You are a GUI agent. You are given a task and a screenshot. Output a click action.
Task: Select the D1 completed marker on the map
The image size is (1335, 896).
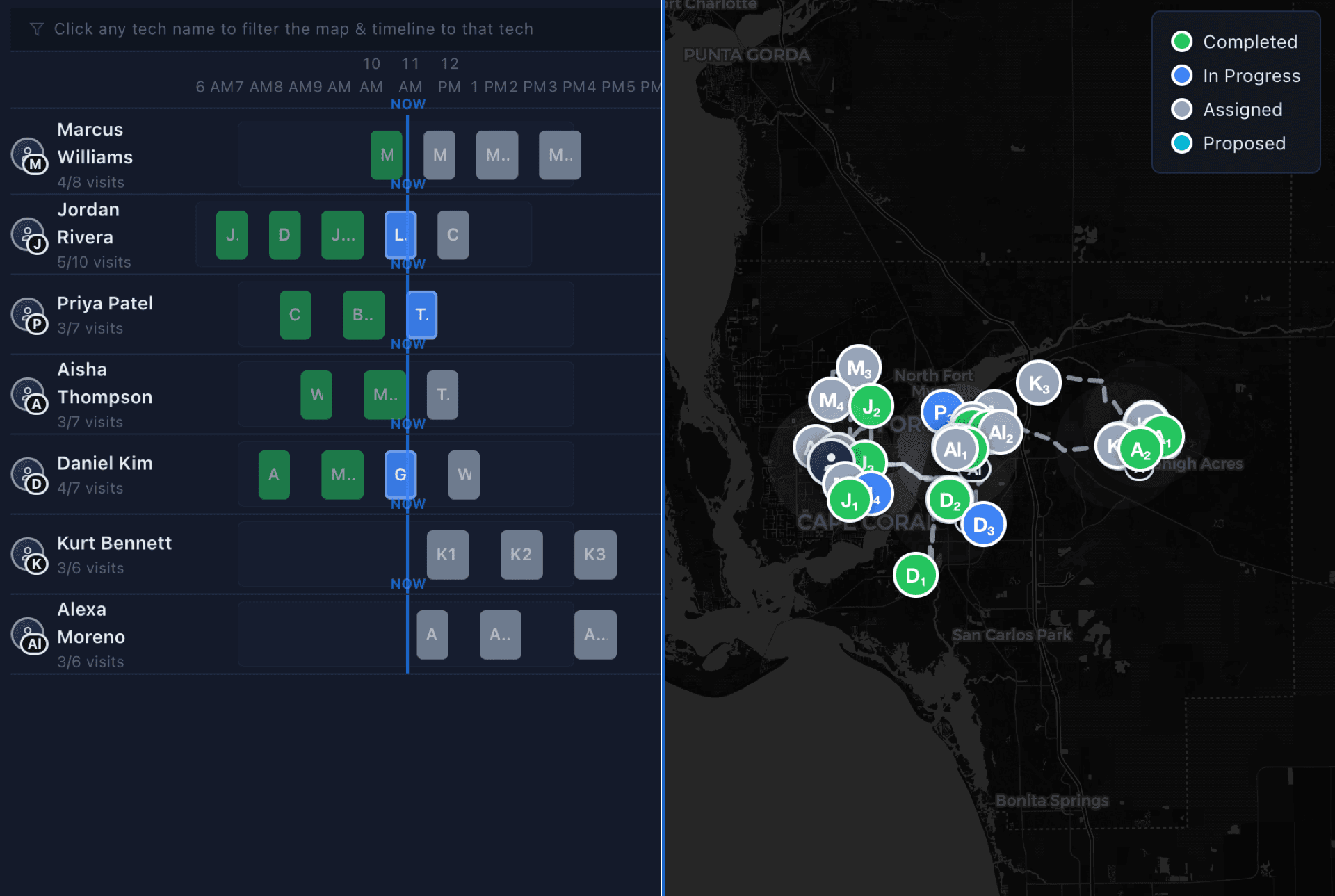pyautogui.click(x=915, y=575)
